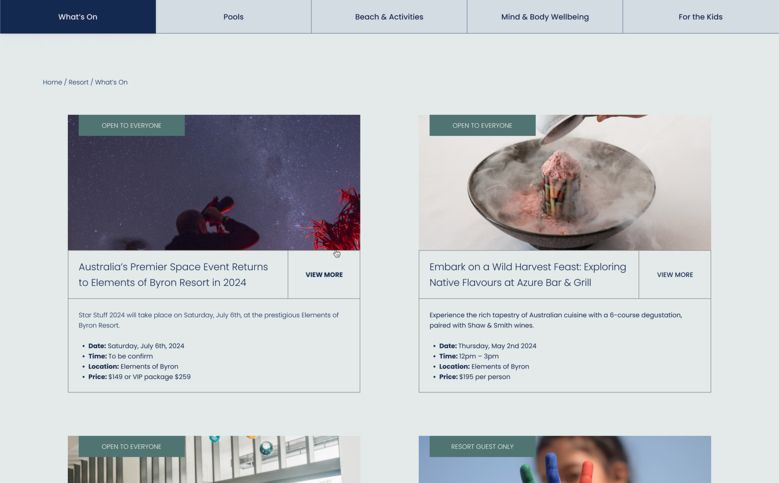The width and height of the screenshot is (779, 483).
Task: Open the Beach & Activities tab
Action: (x=389, y=17)
